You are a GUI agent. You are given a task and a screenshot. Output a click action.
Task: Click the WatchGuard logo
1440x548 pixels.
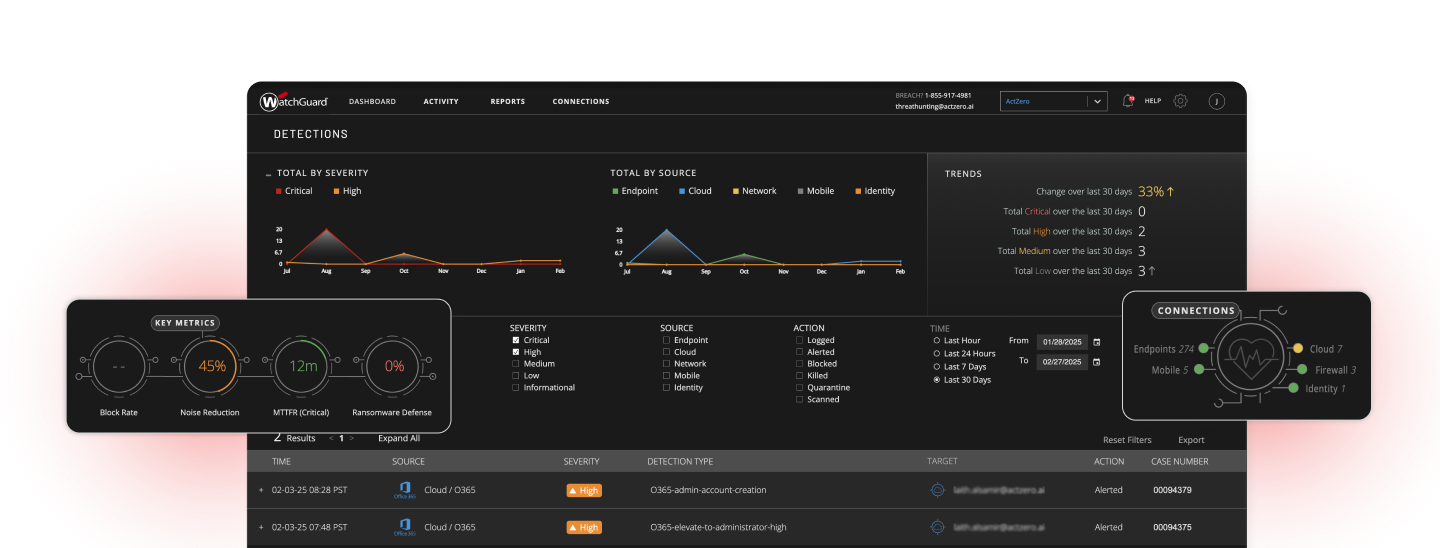[294, 102]
